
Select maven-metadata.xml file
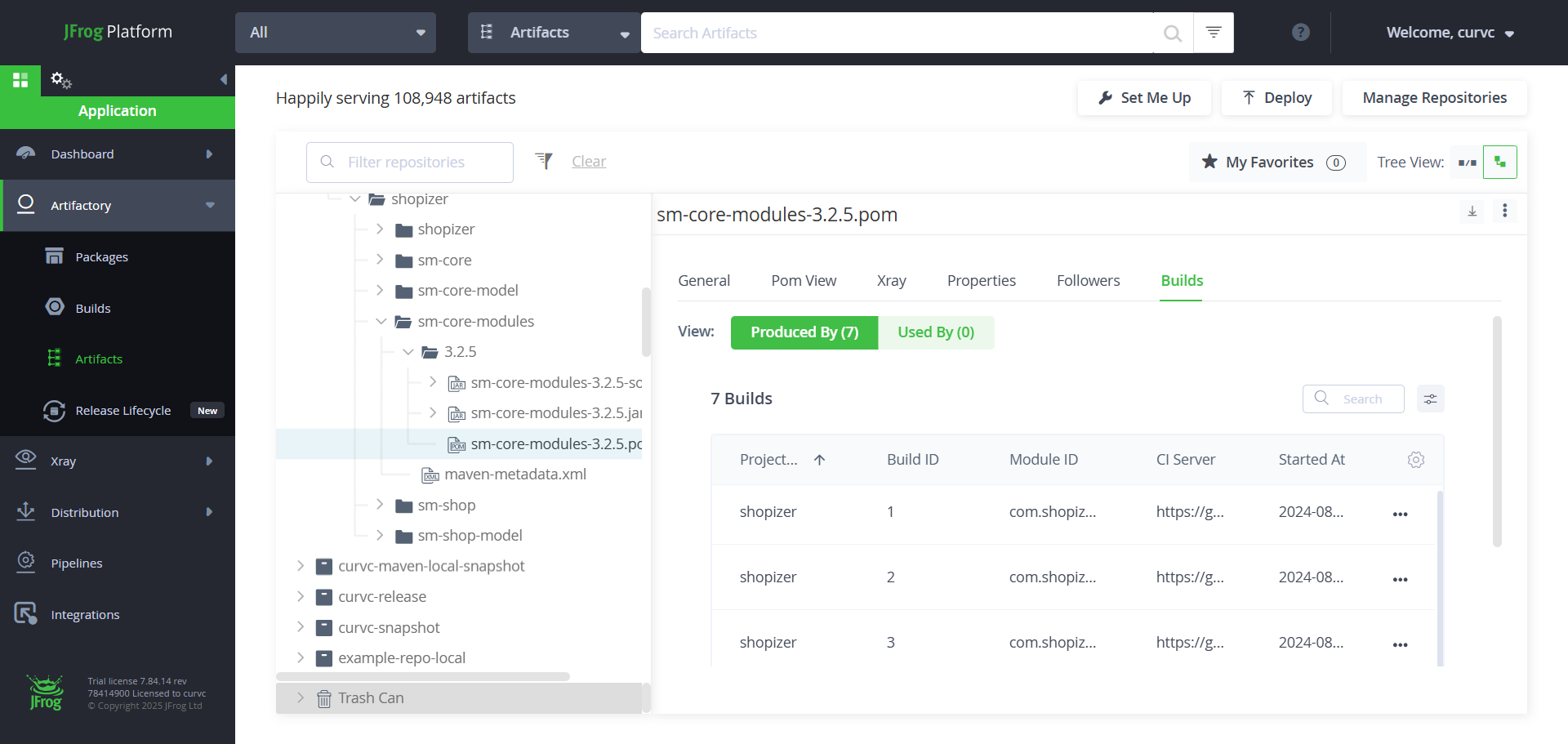coord(515,474)
